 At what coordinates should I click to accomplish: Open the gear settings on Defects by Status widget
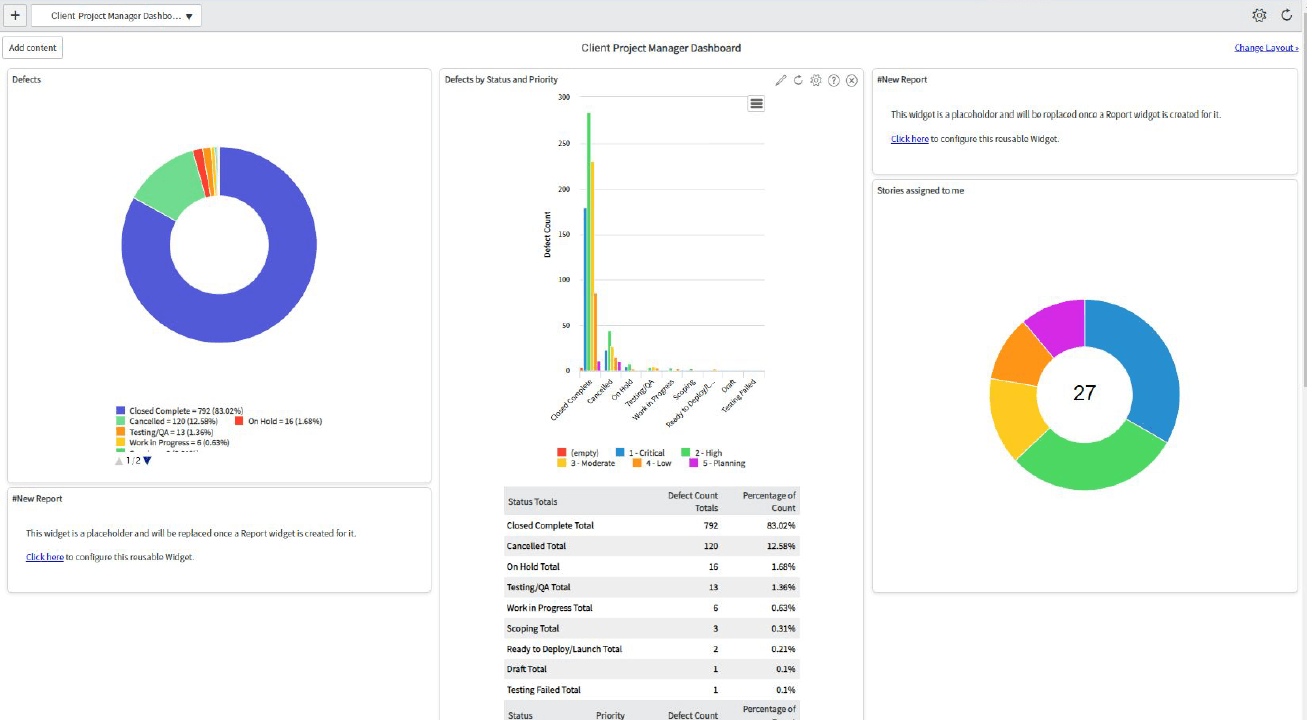coord(816,80)
